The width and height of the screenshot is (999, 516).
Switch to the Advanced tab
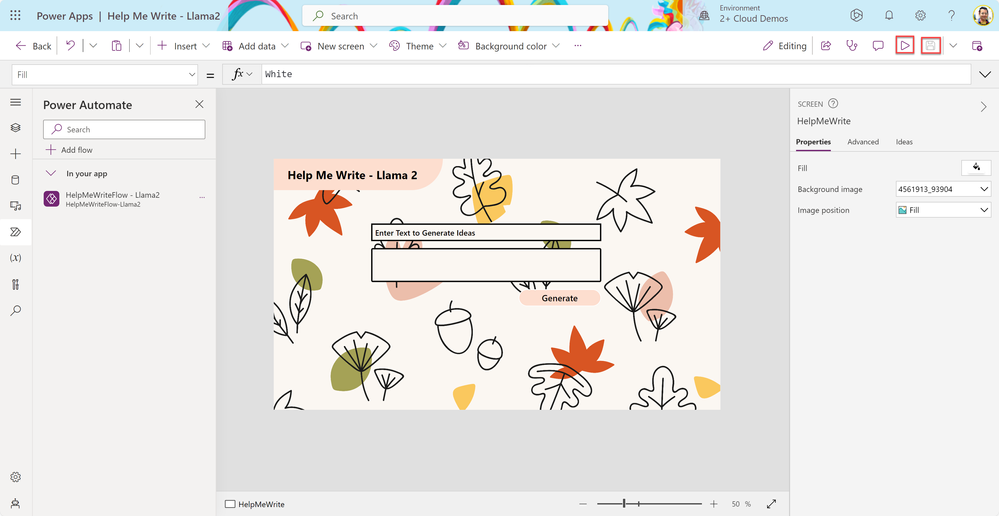point(863,142)
